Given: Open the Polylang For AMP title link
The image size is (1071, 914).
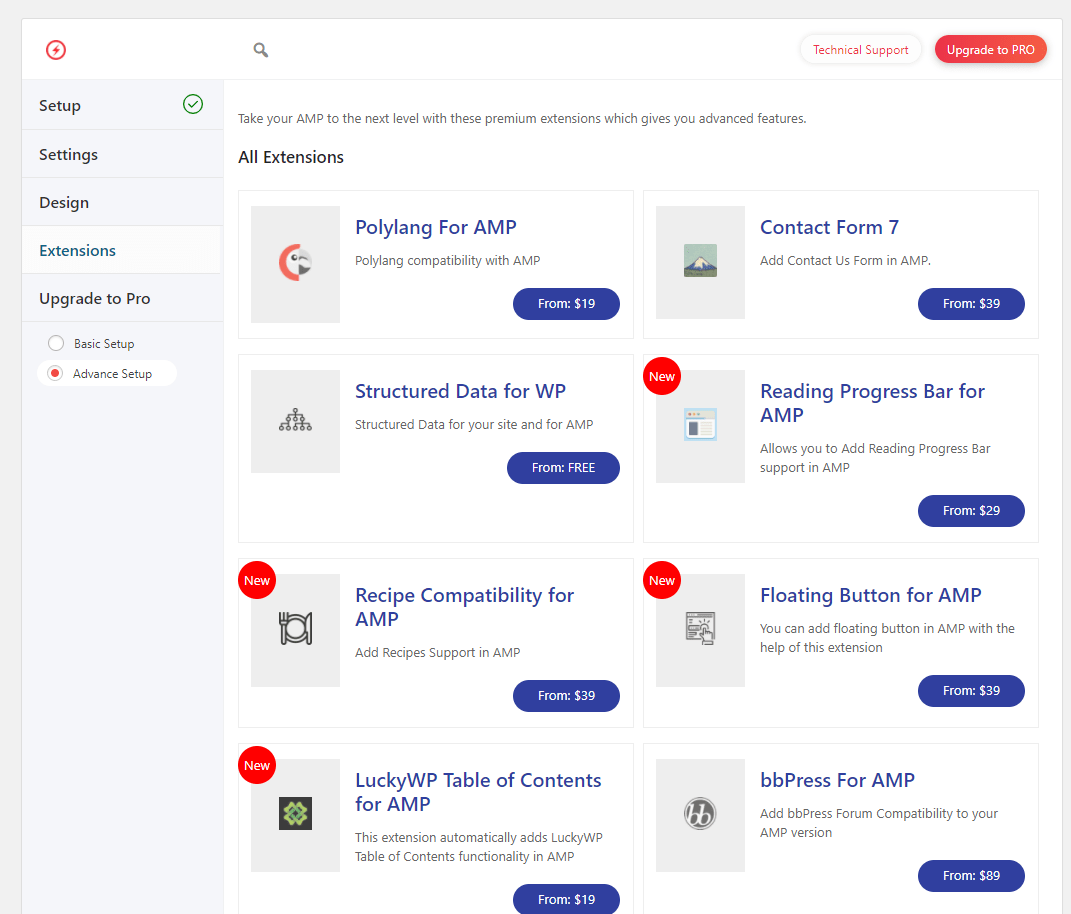Looking at the screenshot, I should click(x=436, y=227).
